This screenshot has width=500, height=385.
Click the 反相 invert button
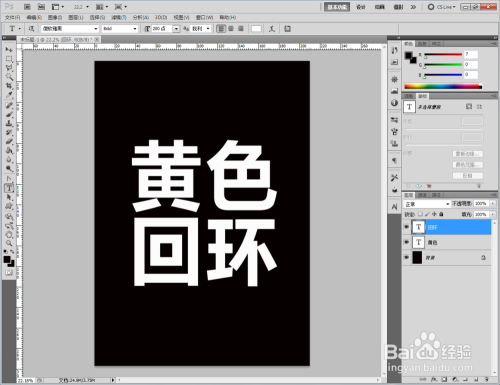(x=468, y=175)
